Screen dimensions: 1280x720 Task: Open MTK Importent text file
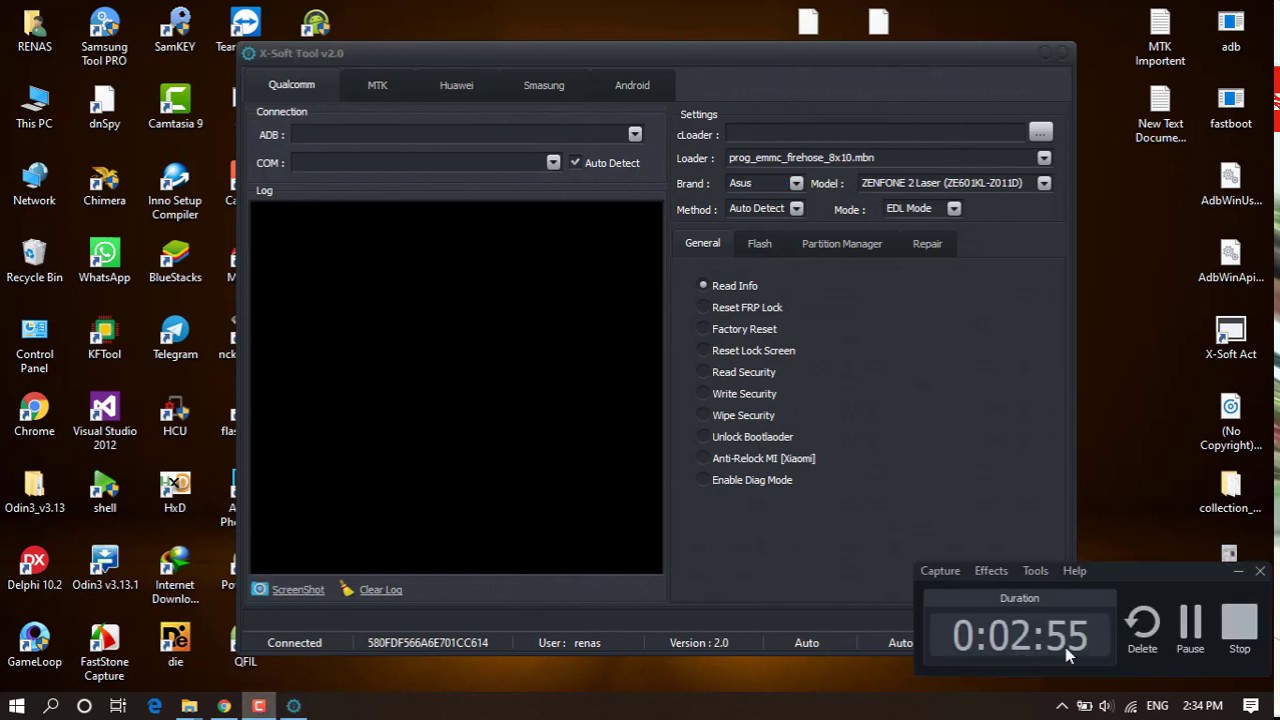[1160, 37]
